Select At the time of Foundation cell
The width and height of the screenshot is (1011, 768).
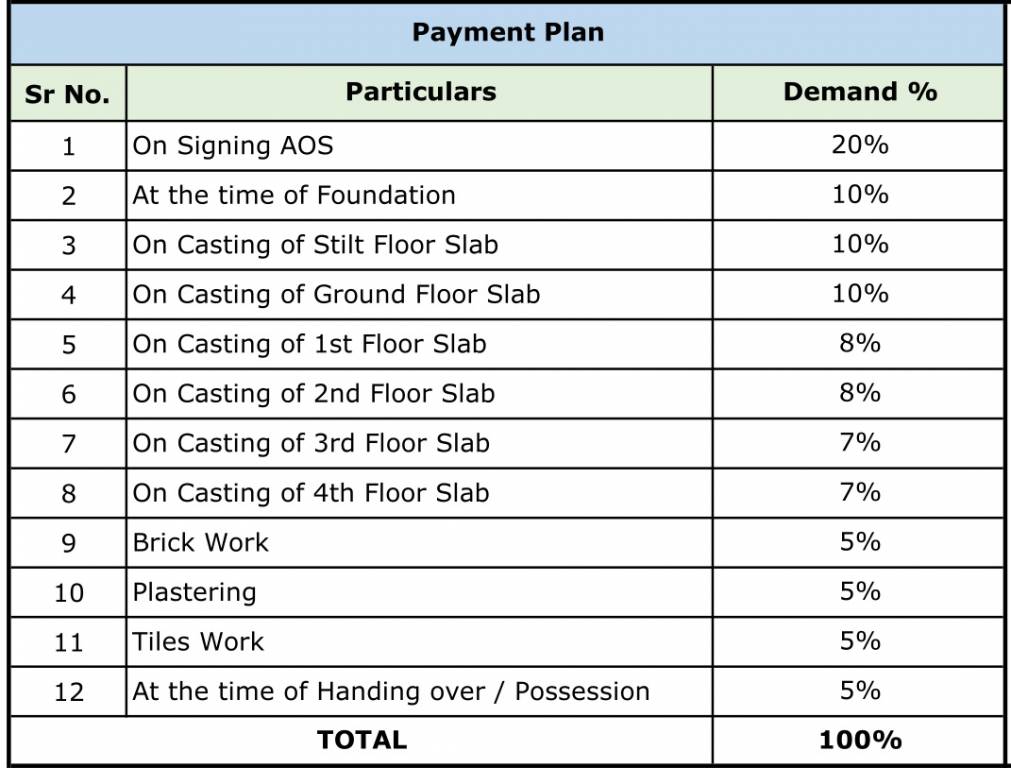point(294,195)
